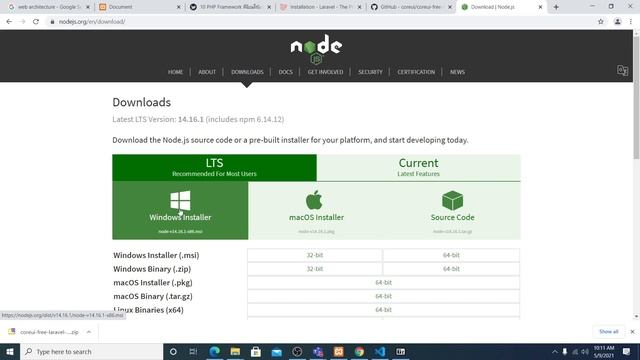Click the Cortana circle icon on taskbar
The image size is (640, 360).
[x=173, y=351]
